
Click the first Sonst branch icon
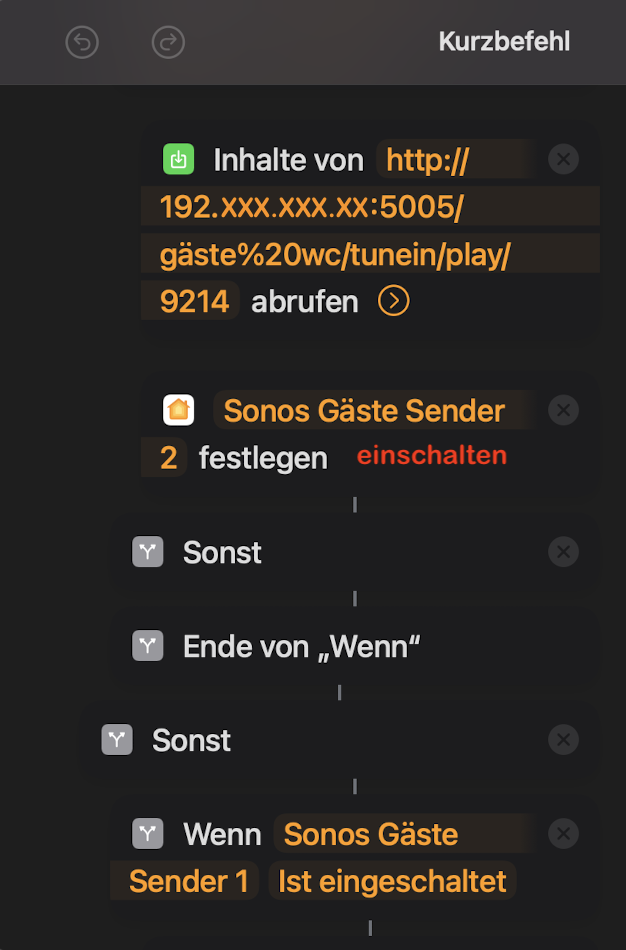(x=148, y=552)
